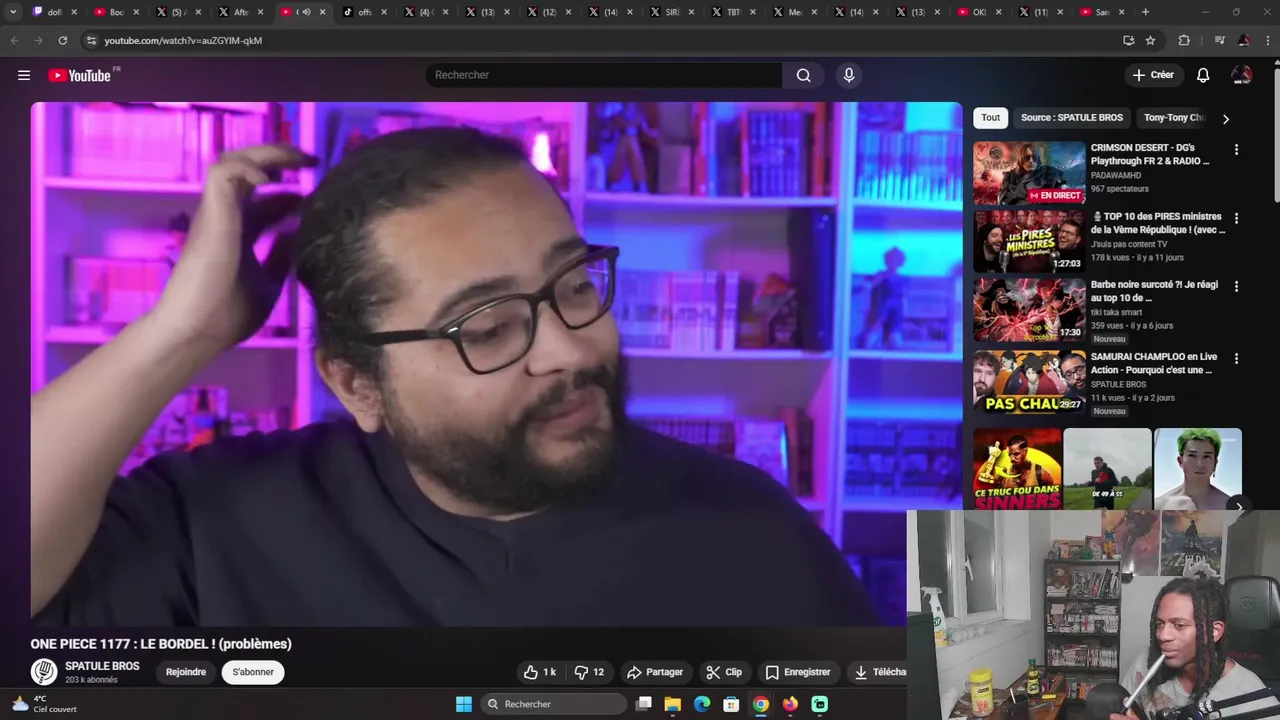Open the YouTube guide hamburger menu
Screen dimensions: 1280x720
[24, 75]
